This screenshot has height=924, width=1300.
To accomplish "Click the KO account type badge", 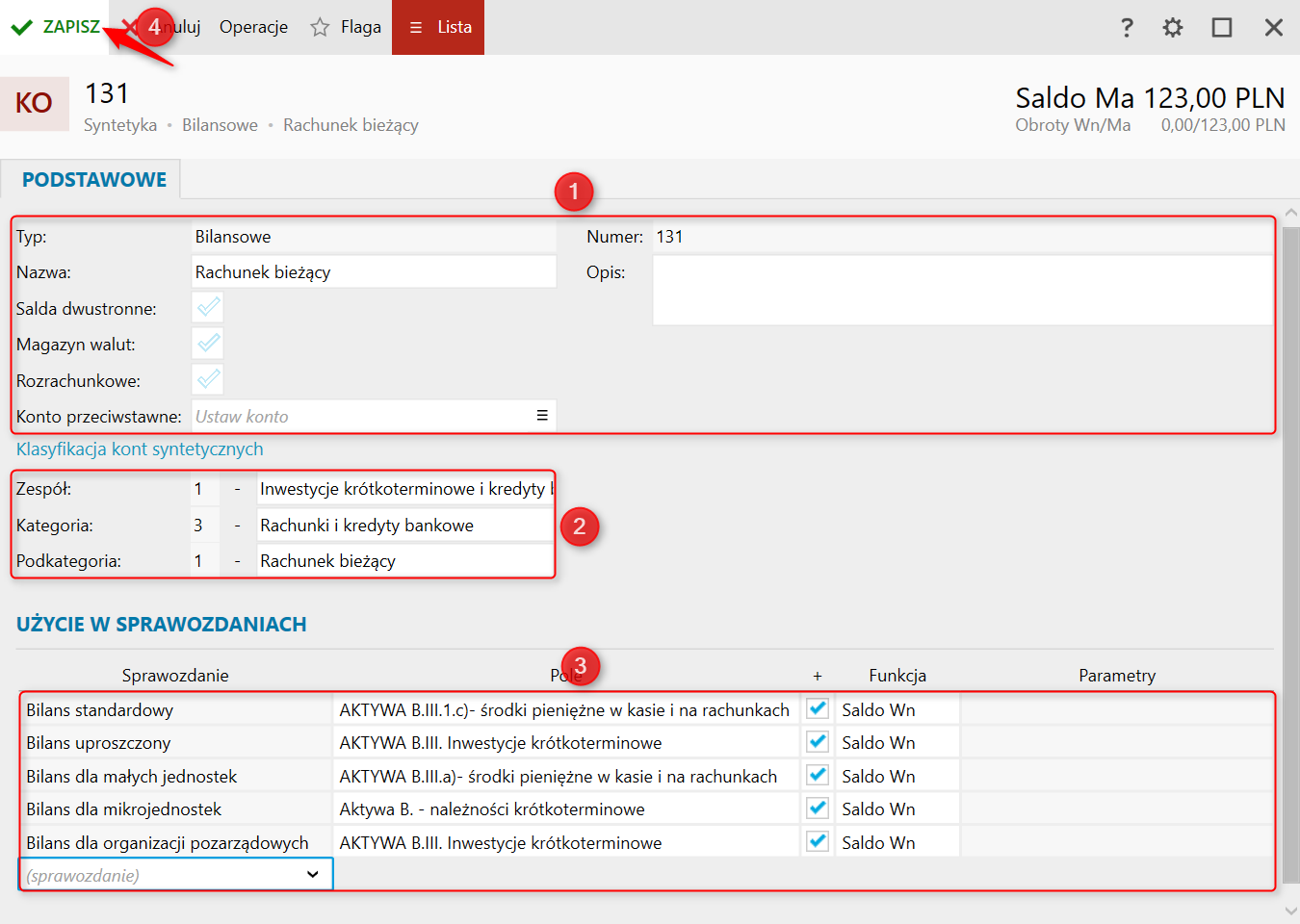I will tap(35, 104).
